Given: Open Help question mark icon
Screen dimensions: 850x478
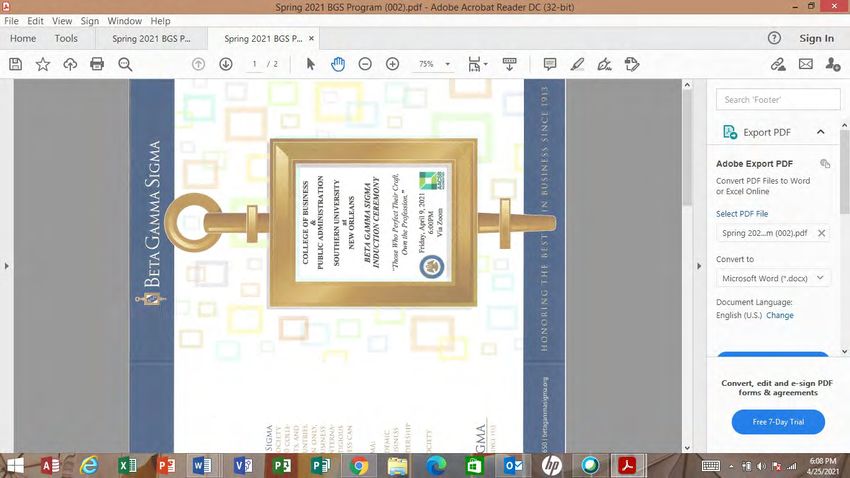Looking at the screenshot, I should click(x=774, y=38).
